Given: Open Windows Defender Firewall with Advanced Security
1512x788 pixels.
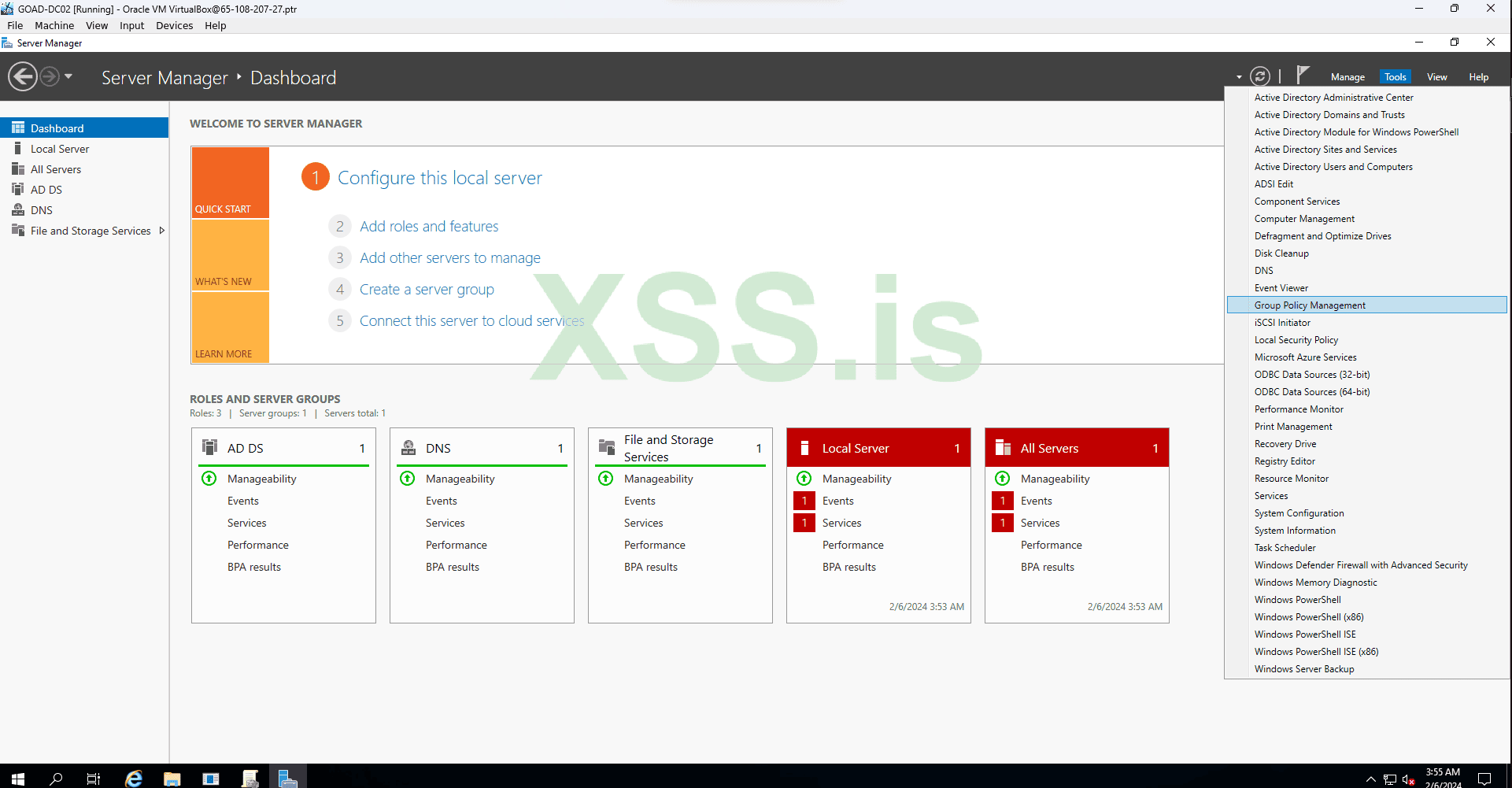Looking at the screenshot, I should tap(1367, 564).
